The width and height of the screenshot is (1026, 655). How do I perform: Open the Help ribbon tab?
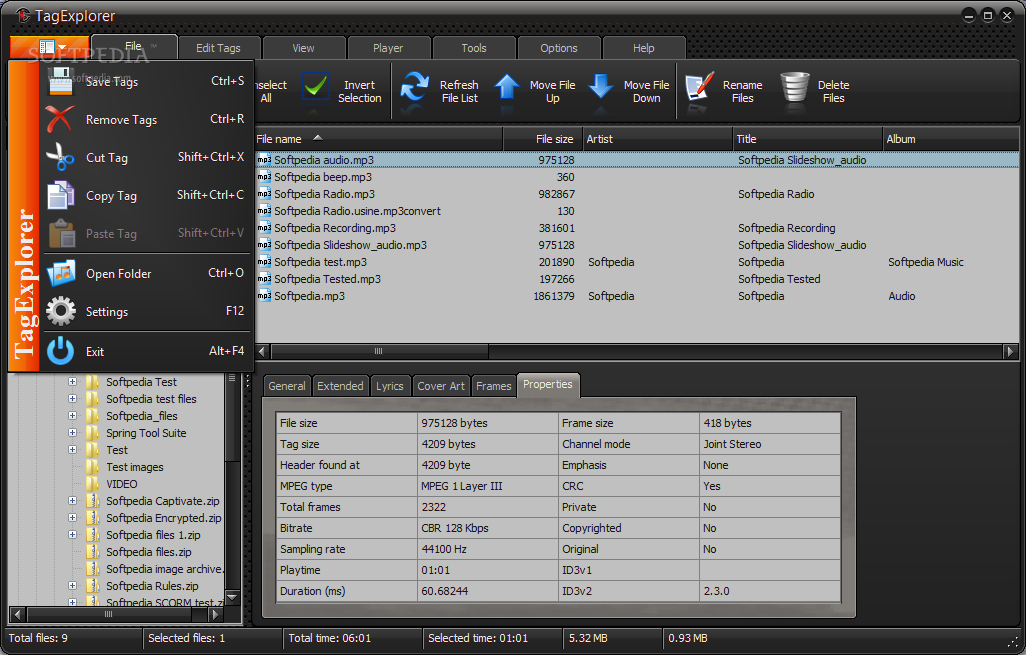click(x=643, y=48)
